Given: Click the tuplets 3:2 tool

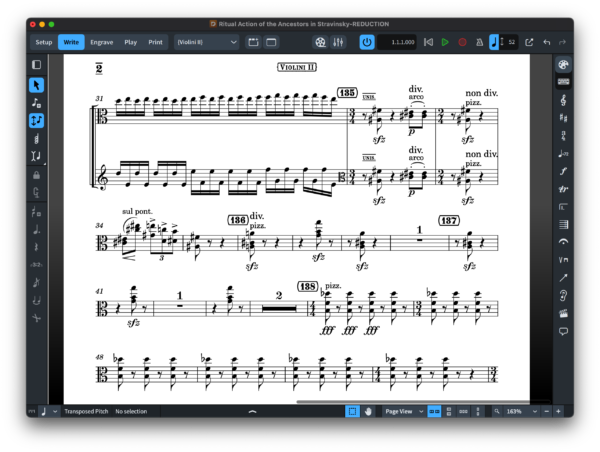Looking at the screenshot, I should click(x=36, y=264).
